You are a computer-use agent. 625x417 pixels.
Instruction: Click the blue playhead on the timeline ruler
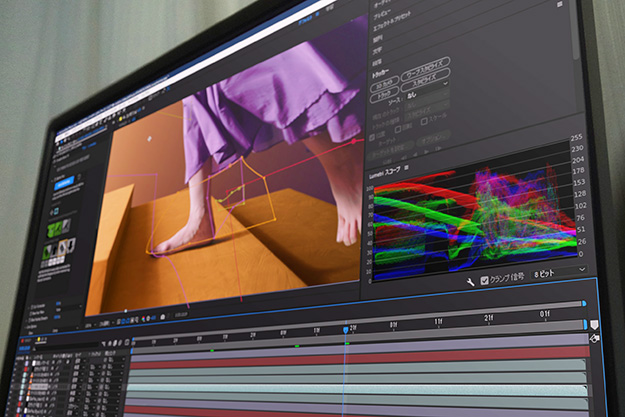pyautogui.click(x=346, y=328)
